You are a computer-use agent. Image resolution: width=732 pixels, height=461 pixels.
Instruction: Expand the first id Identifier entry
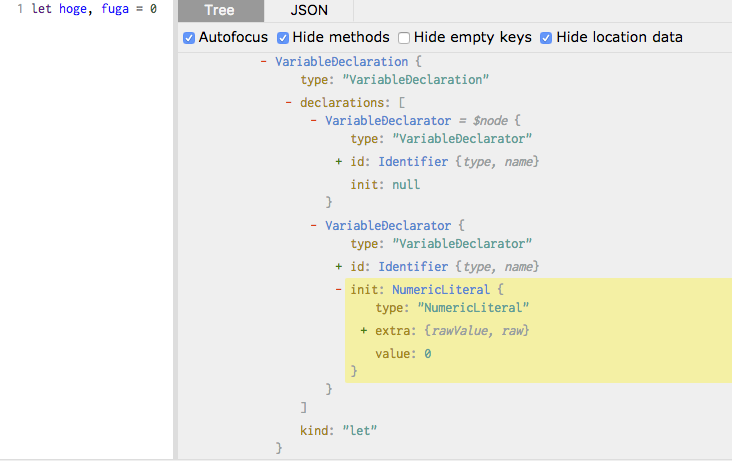click(339, 162)
